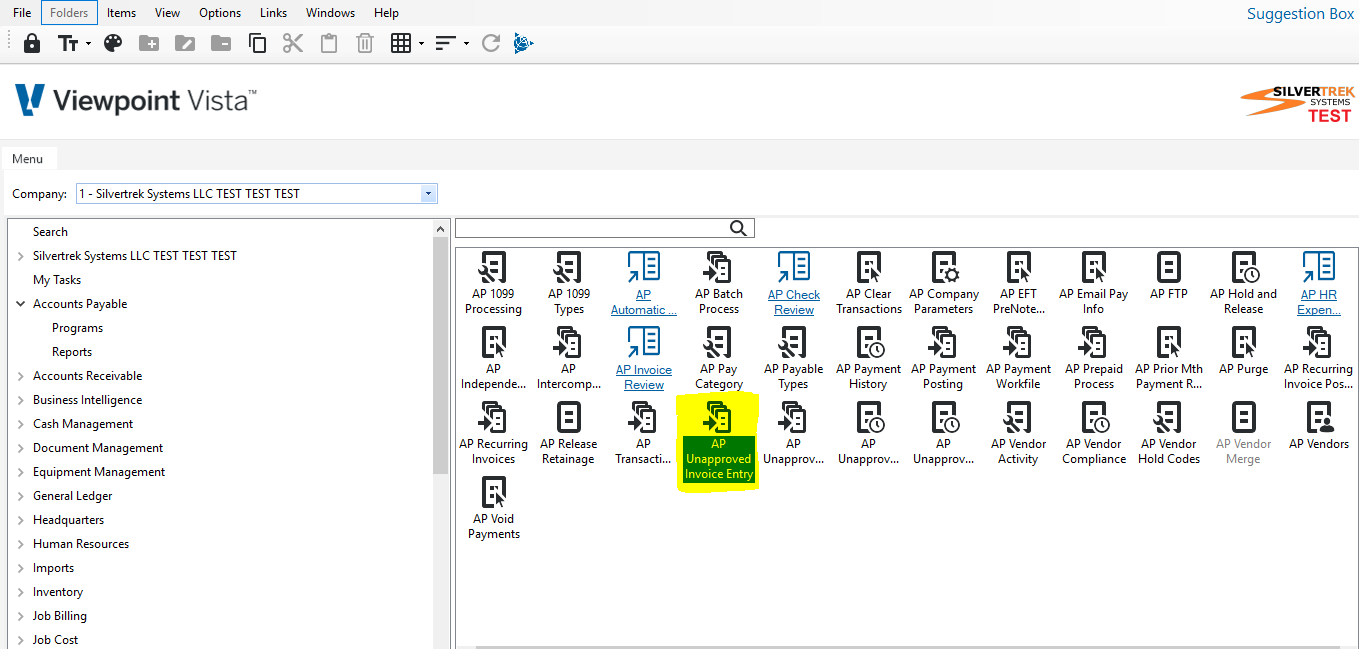Screen dimensions: 1359x649
Task: Open highlighted AP Unapproved Invoice Entry
Action: 719,441
